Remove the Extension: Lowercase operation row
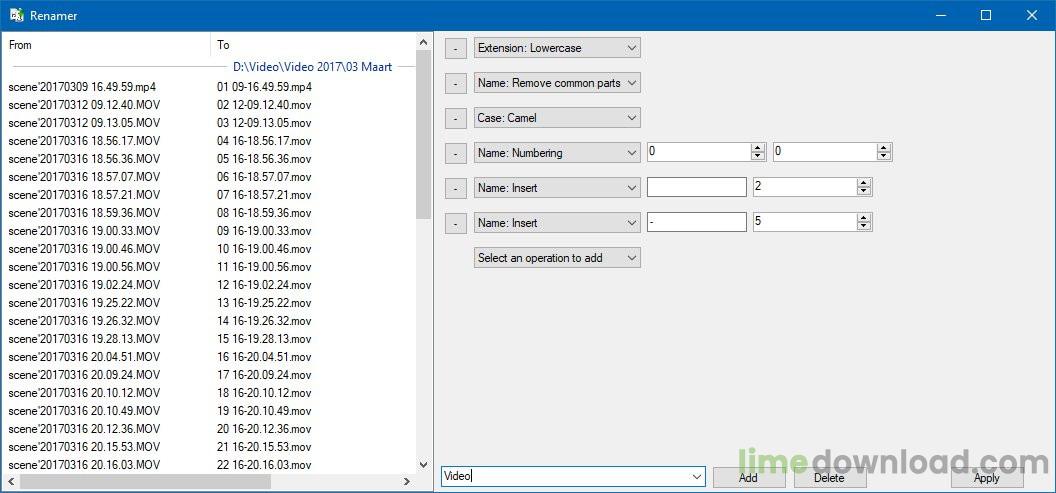The width and height of the screenshot is (1056, 493). (455, 48)
